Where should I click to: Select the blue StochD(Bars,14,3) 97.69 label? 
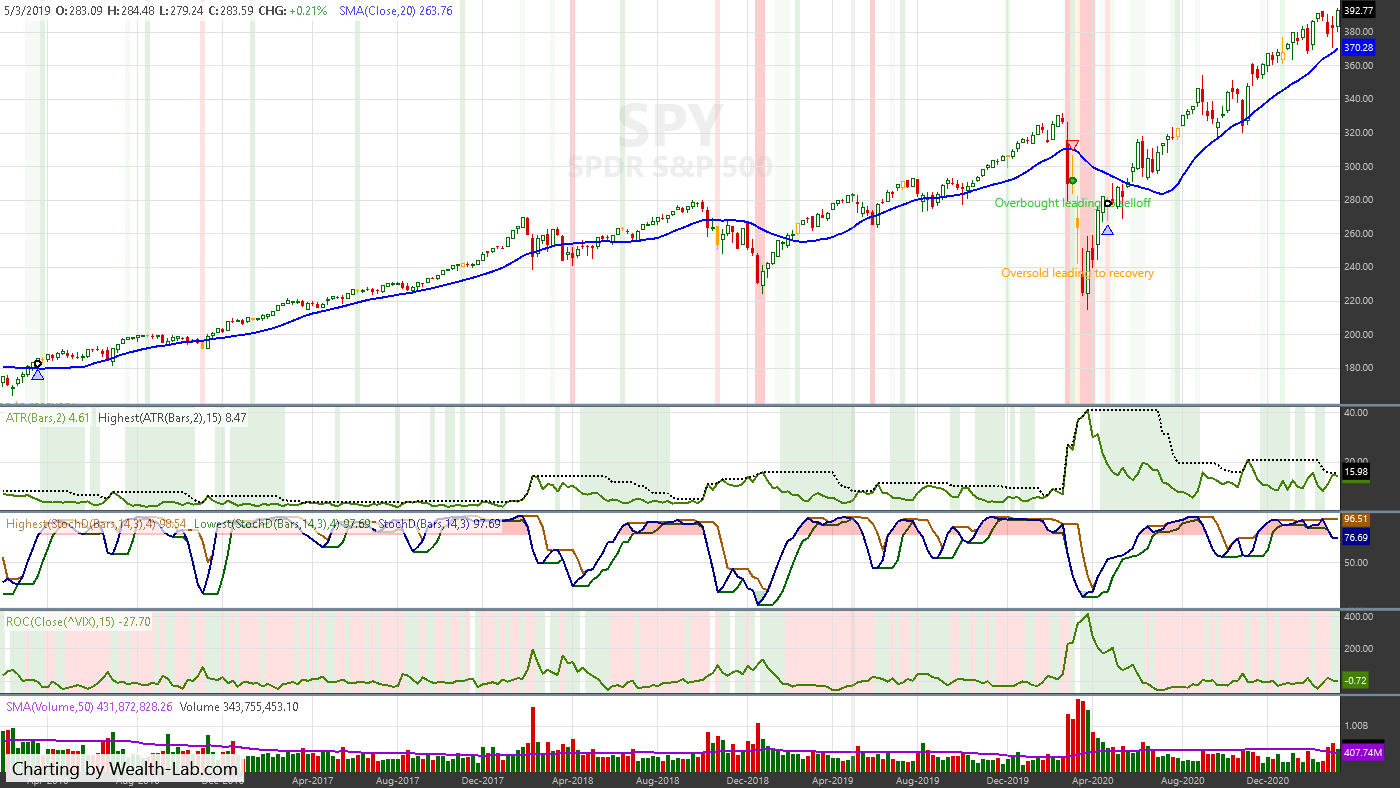[x=441, y=523]
